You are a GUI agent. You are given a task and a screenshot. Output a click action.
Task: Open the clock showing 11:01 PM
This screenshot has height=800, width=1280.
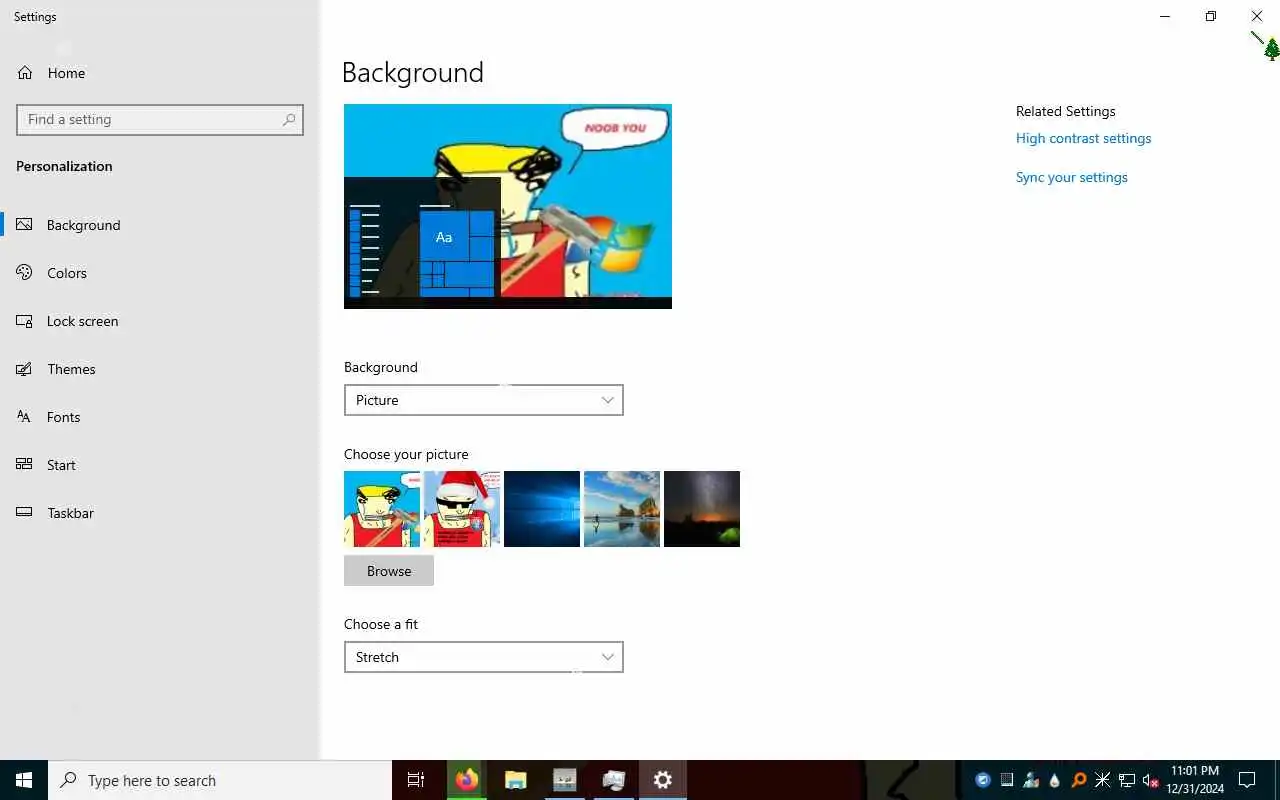(x=1195, y=780)
